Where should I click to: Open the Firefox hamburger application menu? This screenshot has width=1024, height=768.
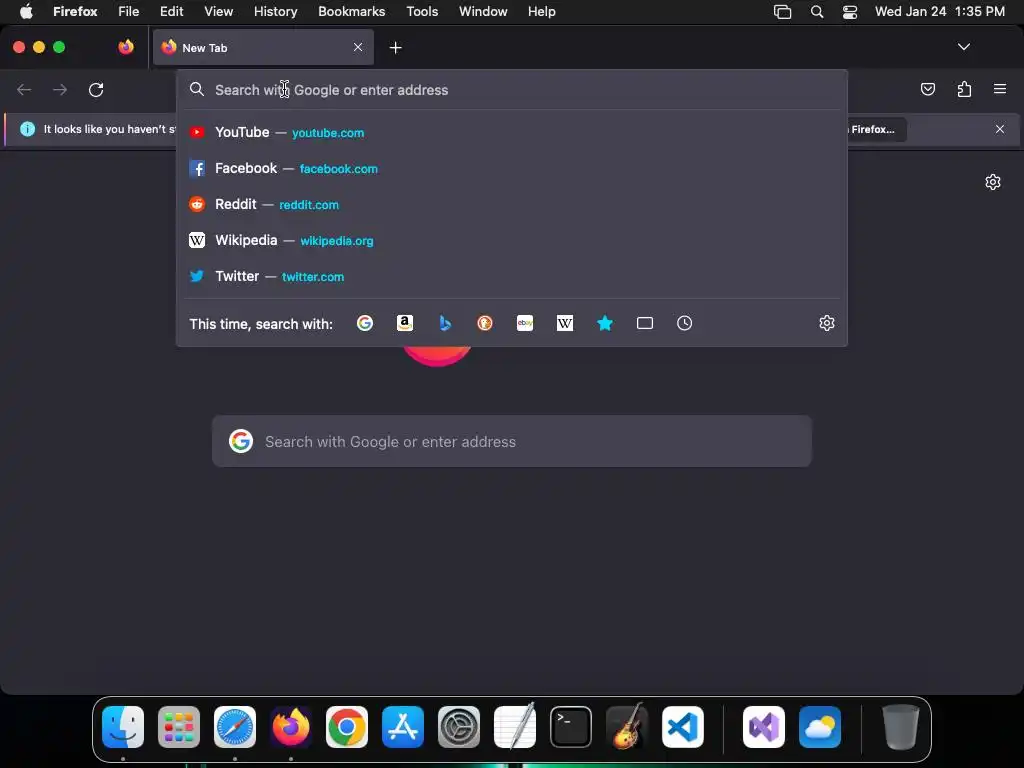coord(1000,89)
